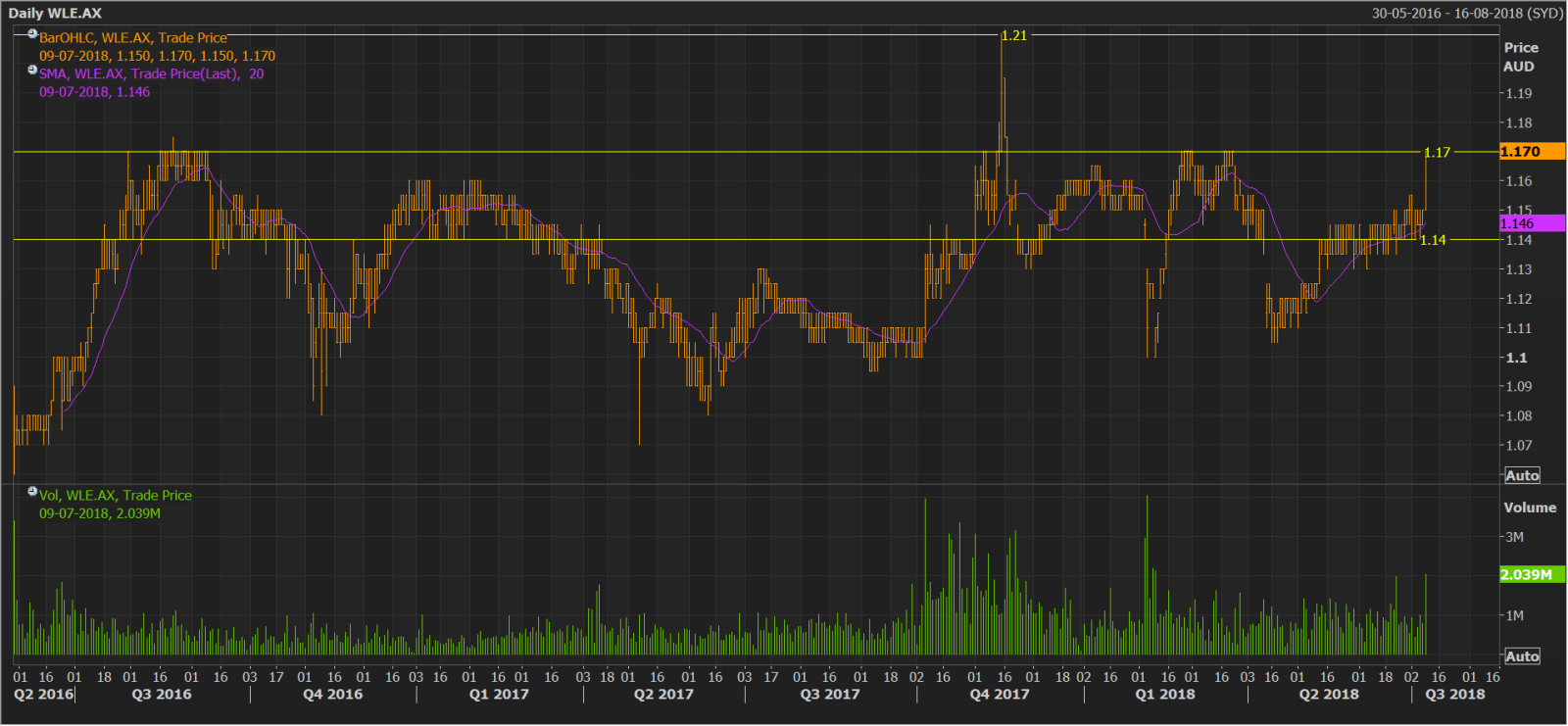Screen dimensions: 1568x726
Task: Click the SMA series legend icon
Action: coord(32,71)
